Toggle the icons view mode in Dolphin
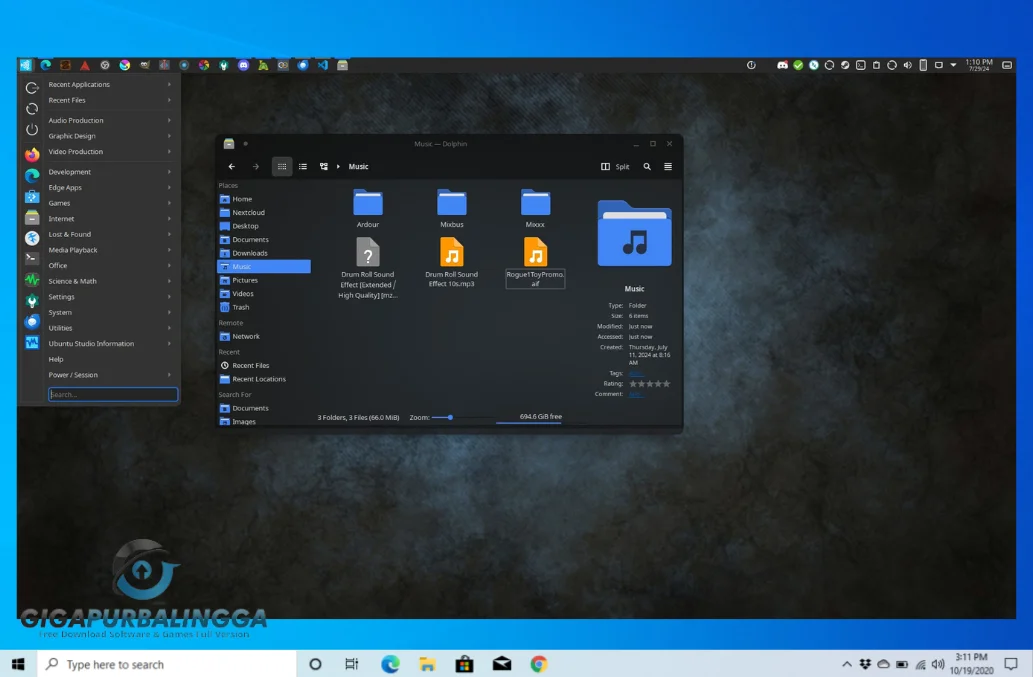The height and width of the screenshot is (677, 1033). click(x=282, y=167)
